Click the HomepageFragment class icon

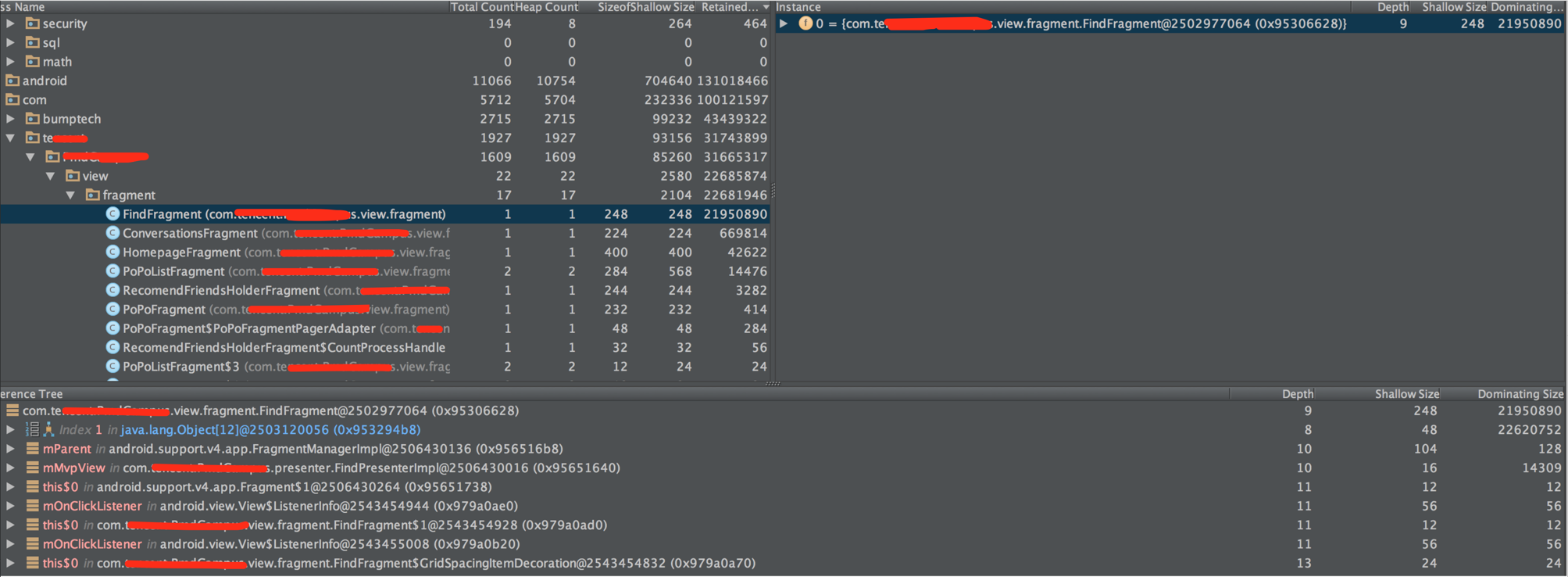coord(113,252)
